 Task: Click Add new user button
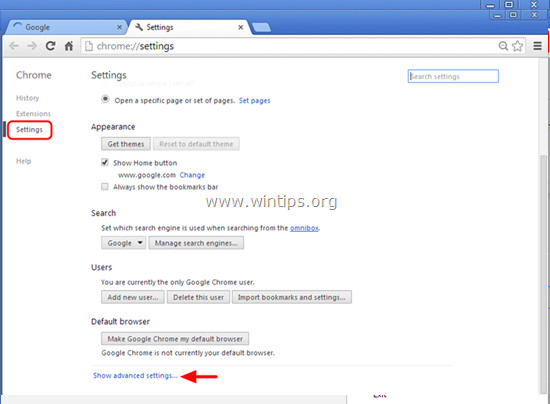click(133, 297)
